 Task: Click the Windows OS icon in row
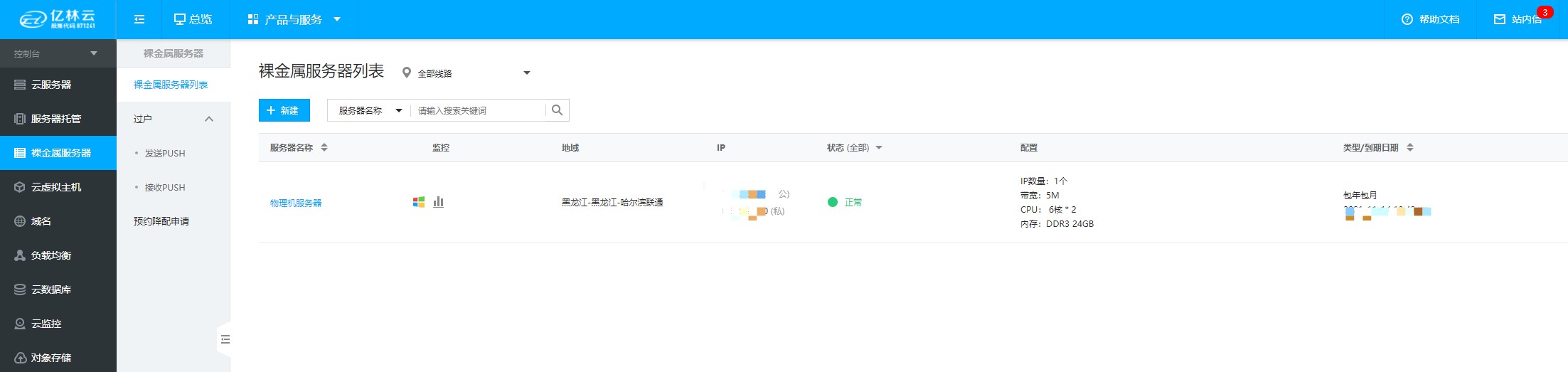(x=419, y=202)
